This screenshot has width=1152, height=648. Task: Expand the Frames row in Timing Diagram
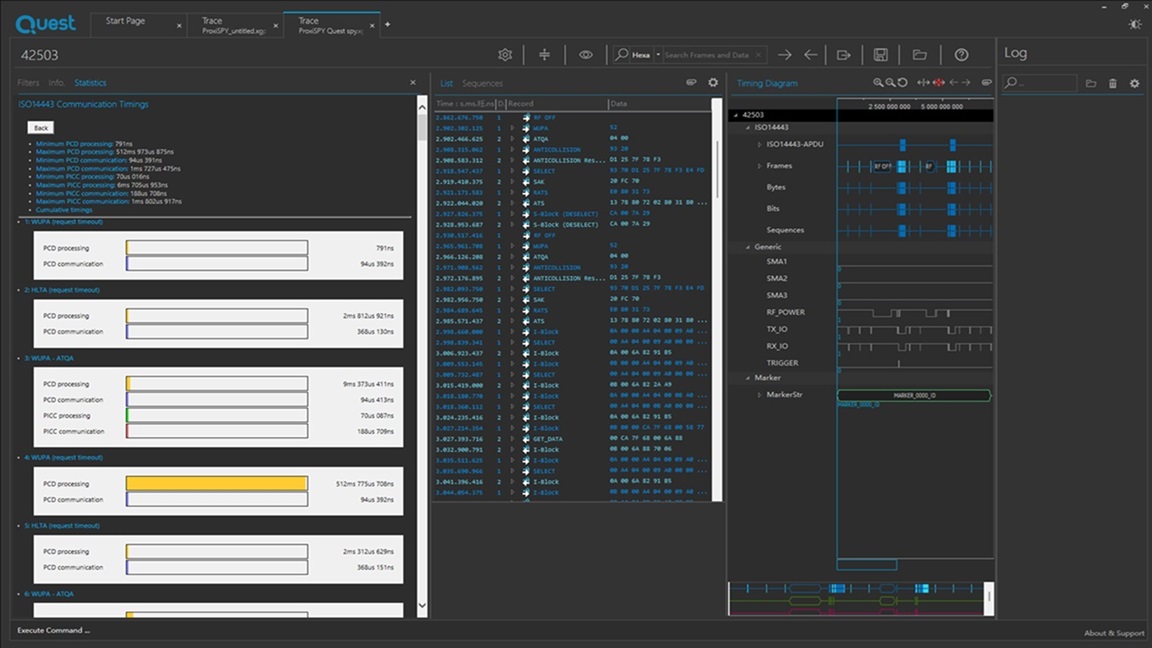click(759, 166)
